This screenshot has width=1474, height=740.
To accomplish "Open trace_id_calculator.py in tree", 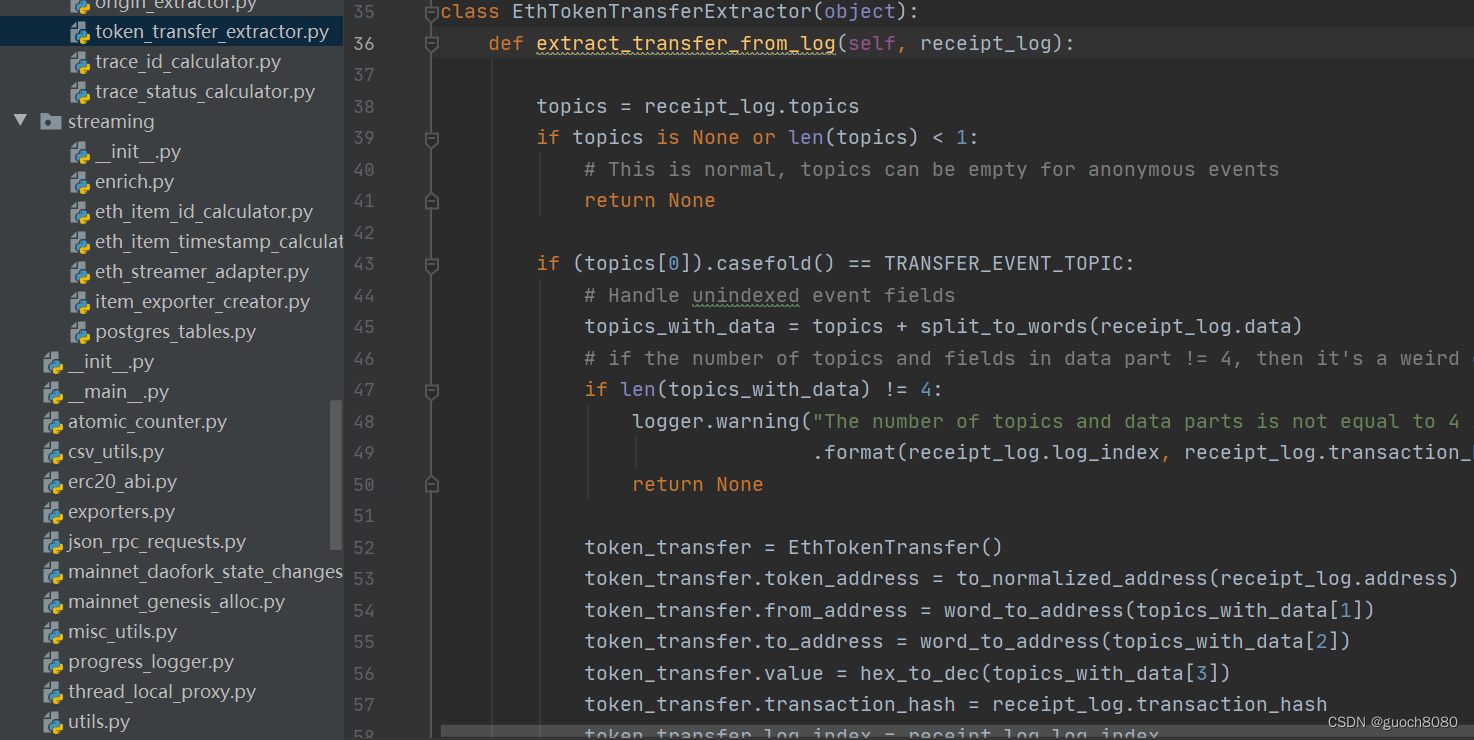I will (x=188, y=62).
